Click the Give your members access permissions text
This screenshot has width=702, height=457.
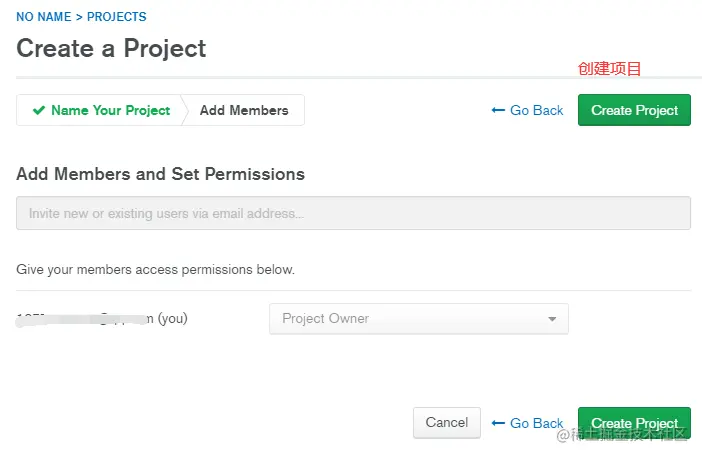155,269
